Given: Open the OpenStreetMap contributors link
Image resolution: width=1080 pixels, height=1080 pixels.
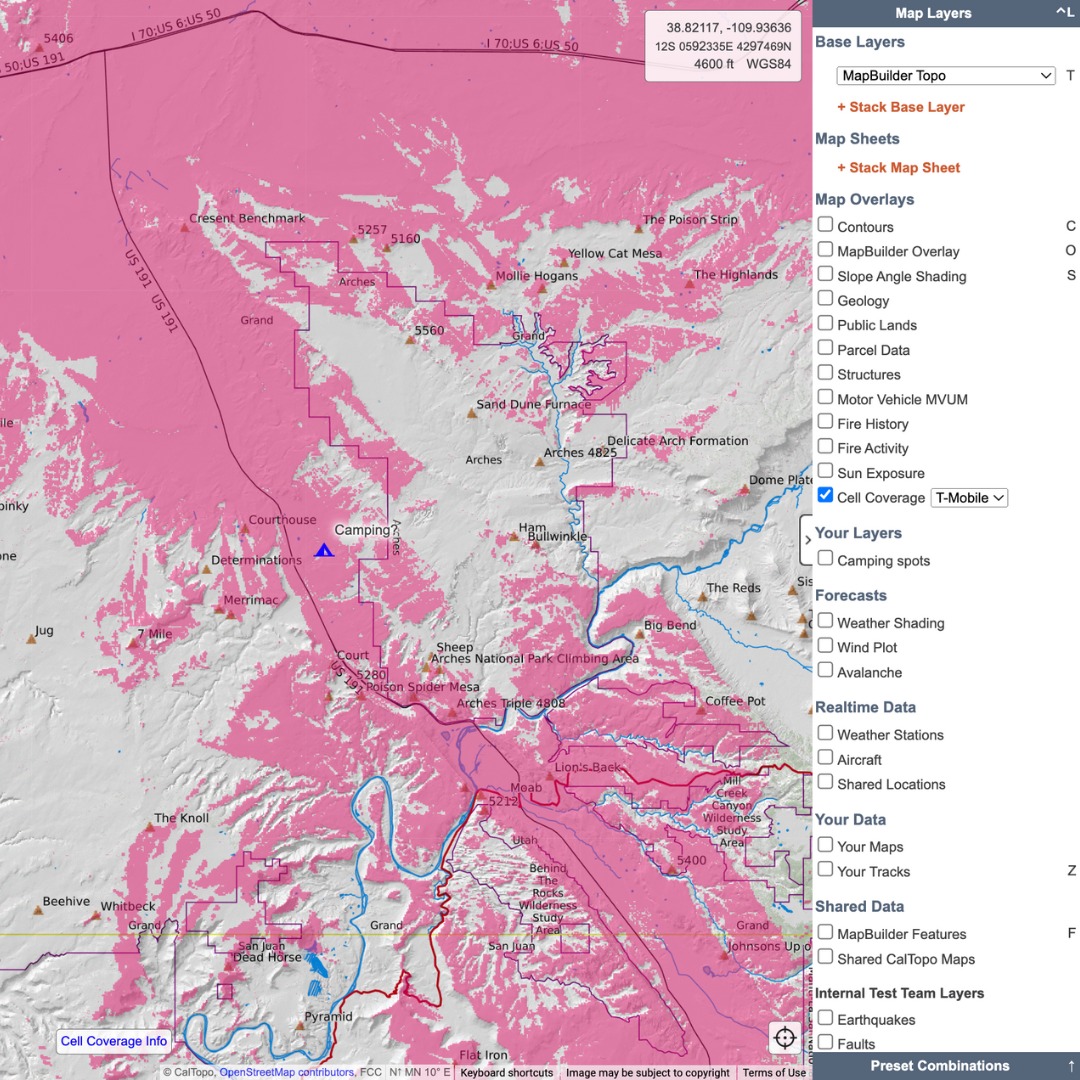Looking at the screenshot, I should pos(287,1072).
